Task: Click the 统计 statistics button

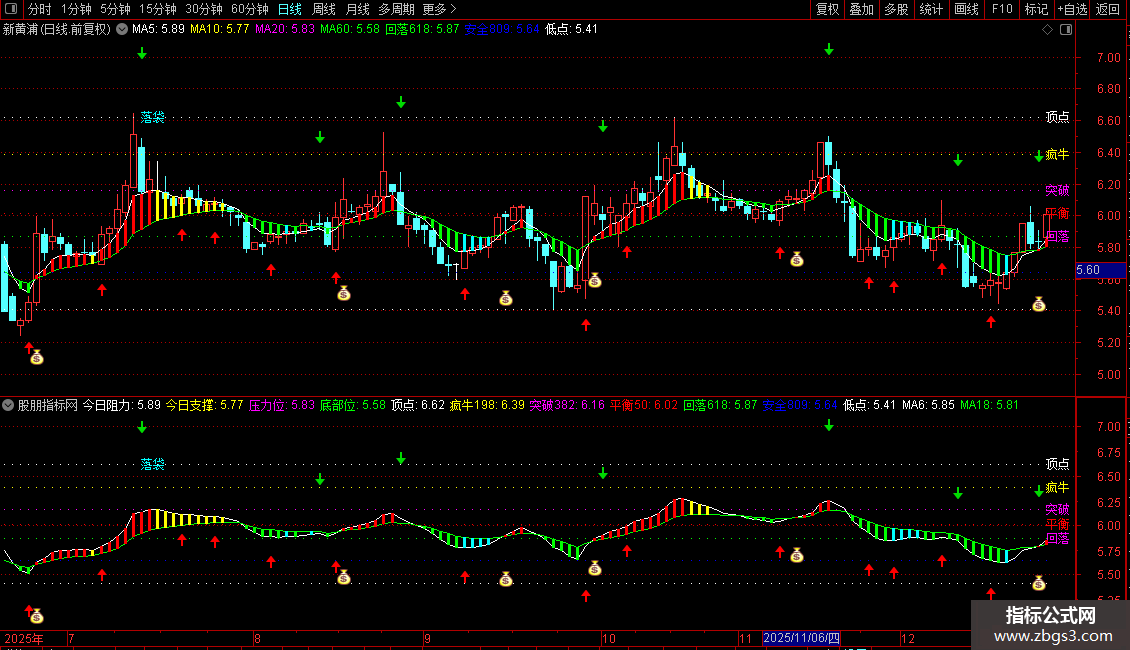Action: 930,9
